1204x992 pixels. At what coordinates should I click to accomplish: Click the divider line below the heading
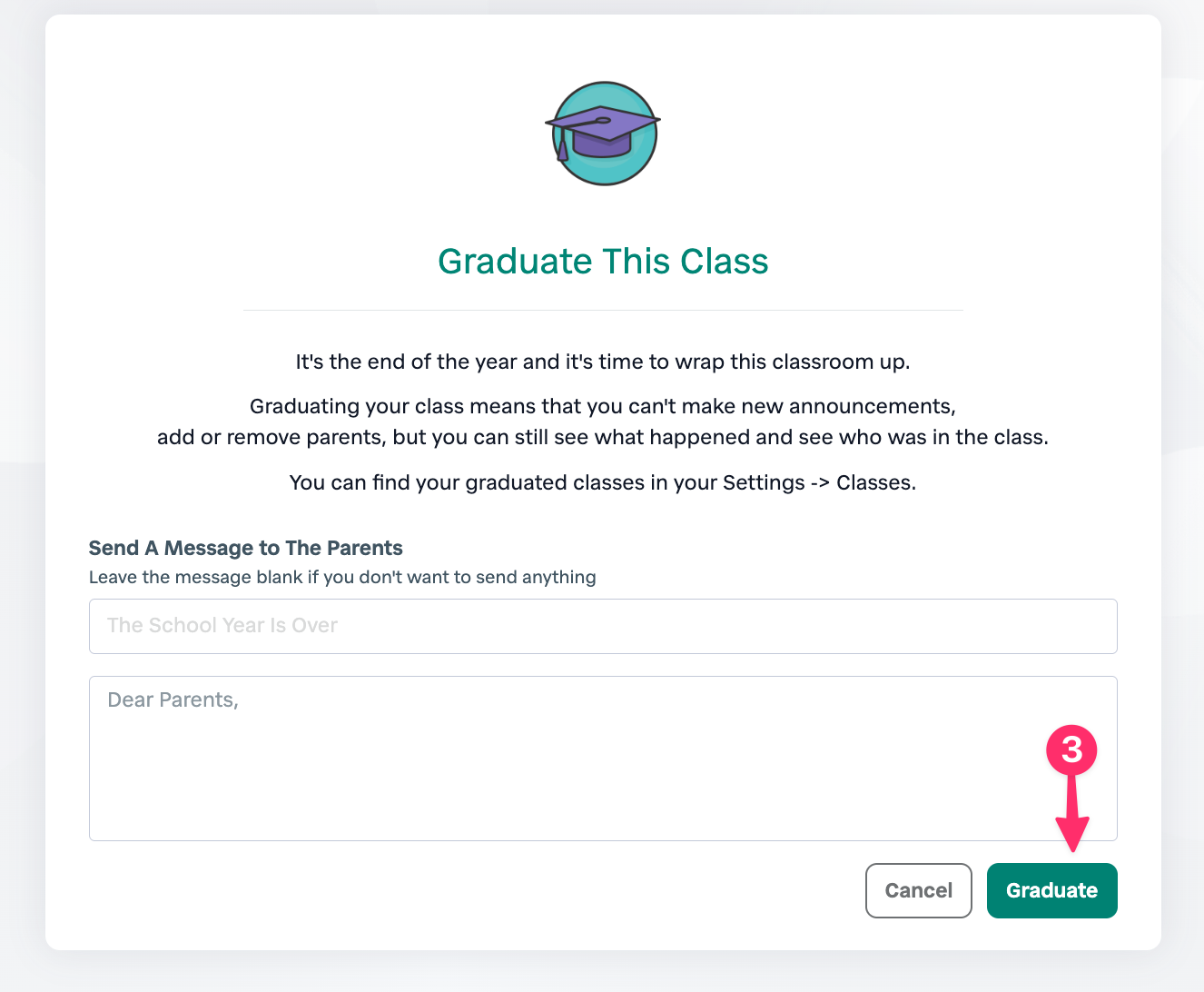[x=603, y=311]
